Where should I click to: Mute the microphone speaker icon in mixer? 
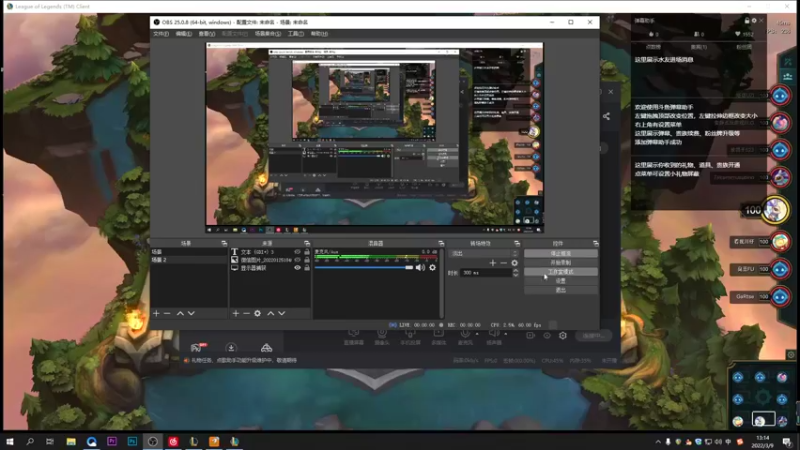pos(420,267)
